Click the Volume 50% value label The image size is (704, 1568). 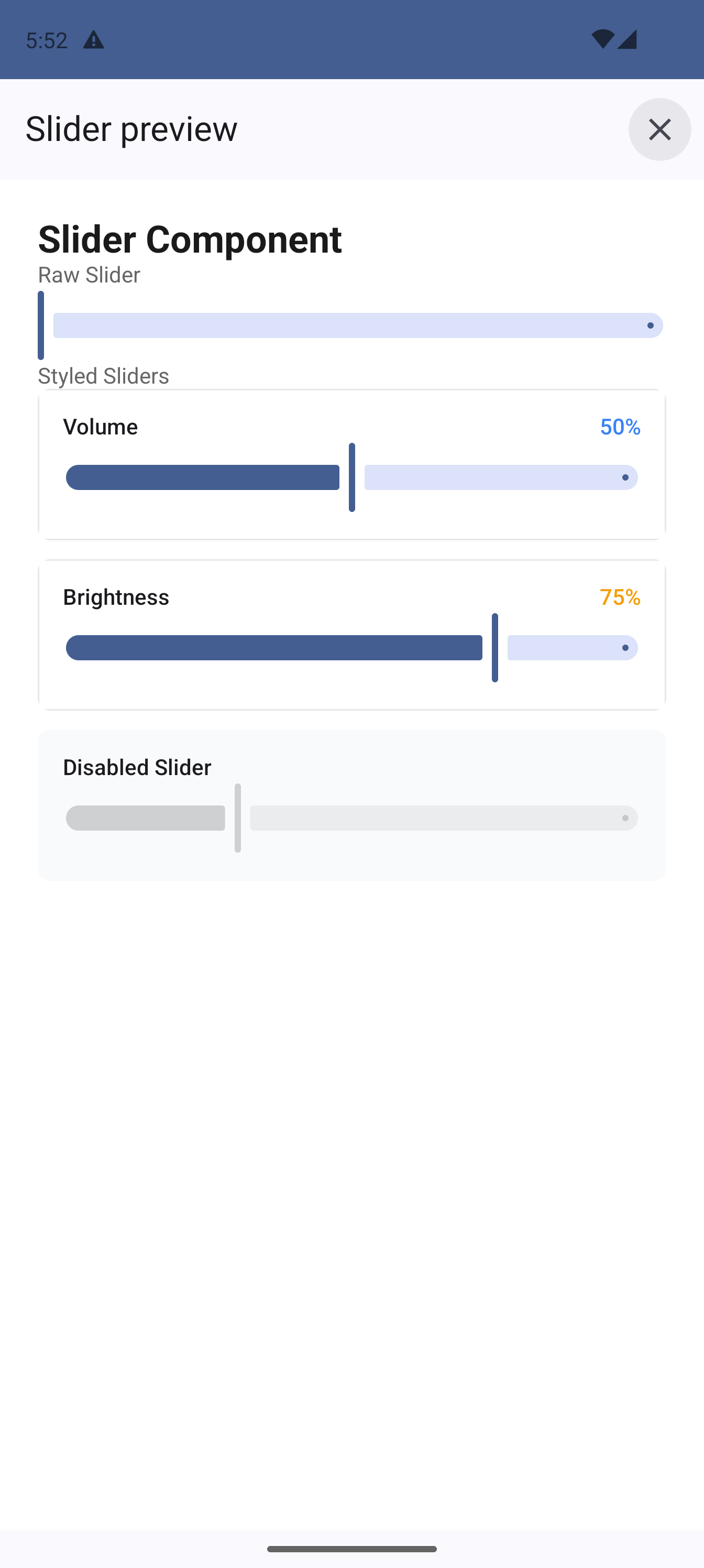[620, 427]
